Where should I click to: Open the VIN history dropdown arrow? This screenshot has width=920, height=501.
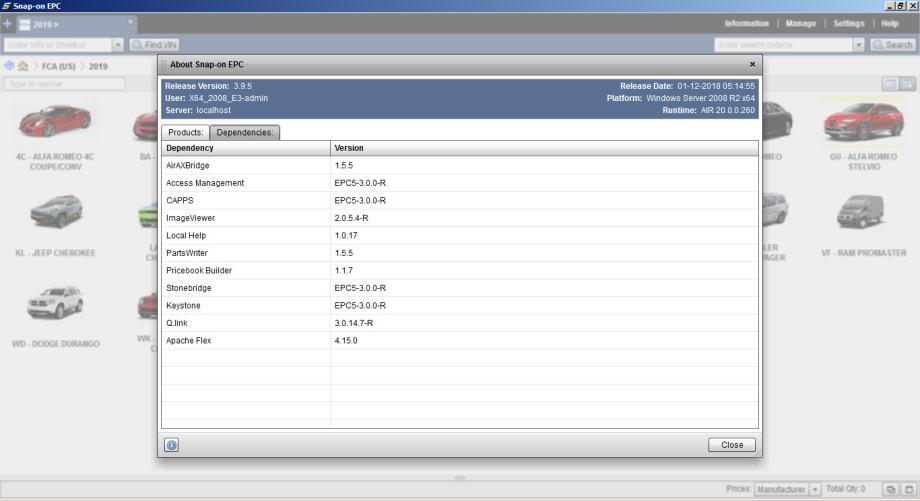(x=117, y=45)
